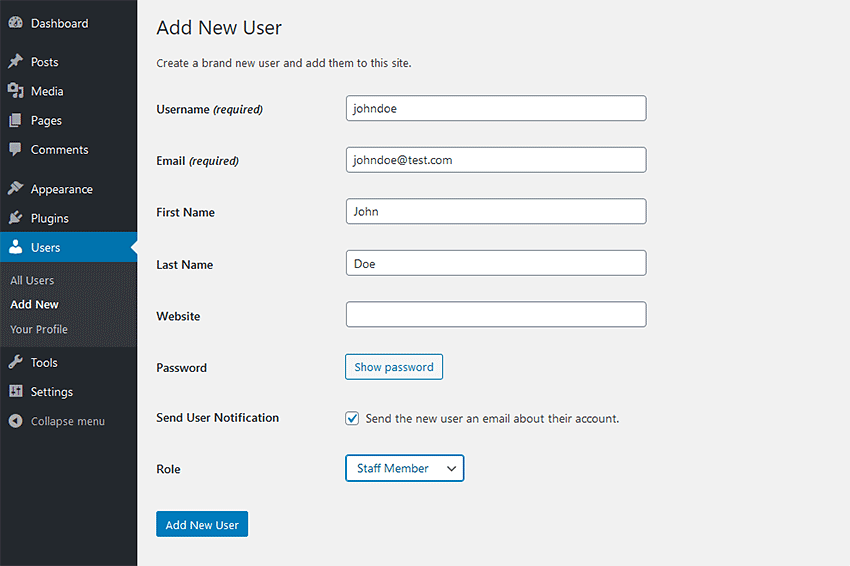Click into the empty Website field
Image resolution: width=850 pixels, height=566 pixels.
coord(496,315)
